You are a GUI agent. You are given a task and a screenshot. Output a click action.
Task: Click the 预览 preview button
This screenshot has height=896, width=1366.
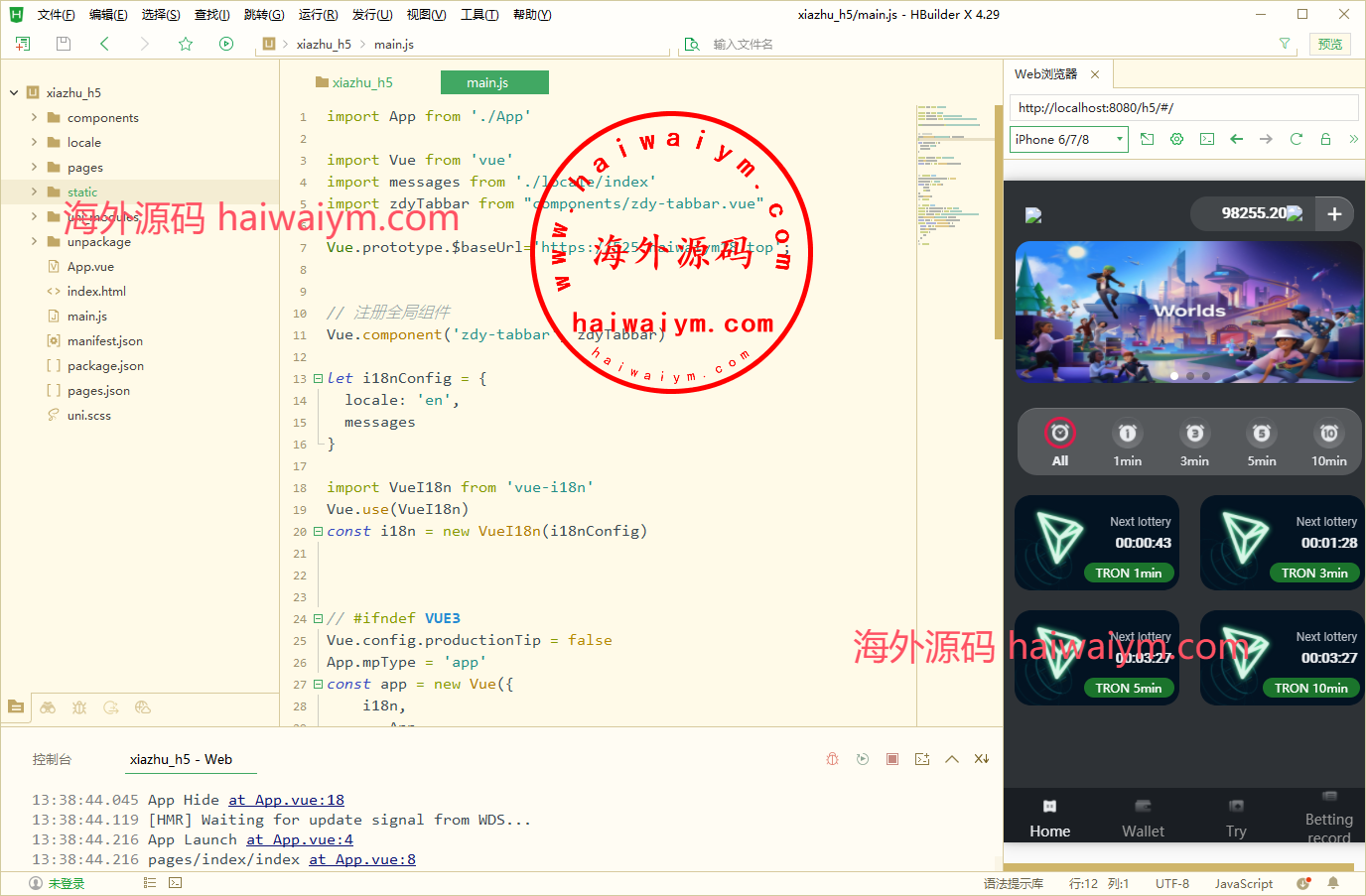pyautogui.click(x=1329, y=44)
